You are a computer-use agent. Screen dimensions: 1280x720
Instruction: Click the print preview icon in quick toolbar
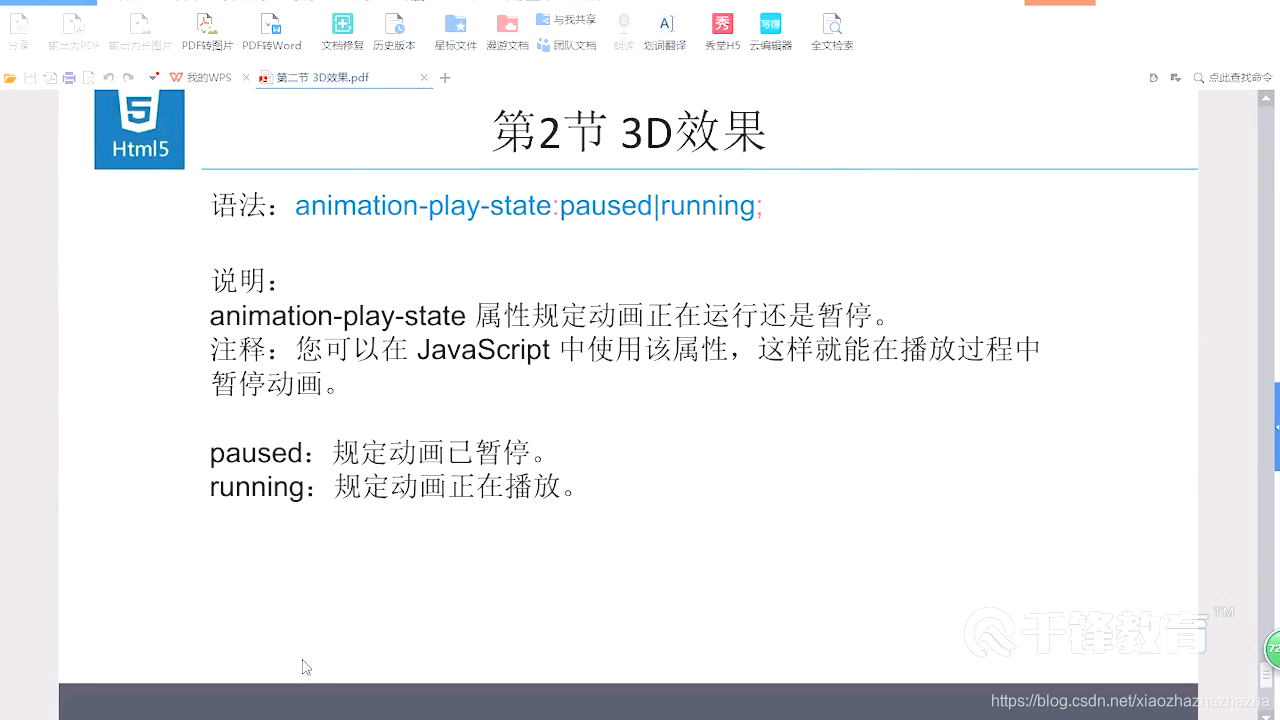(x=89, y=78)
